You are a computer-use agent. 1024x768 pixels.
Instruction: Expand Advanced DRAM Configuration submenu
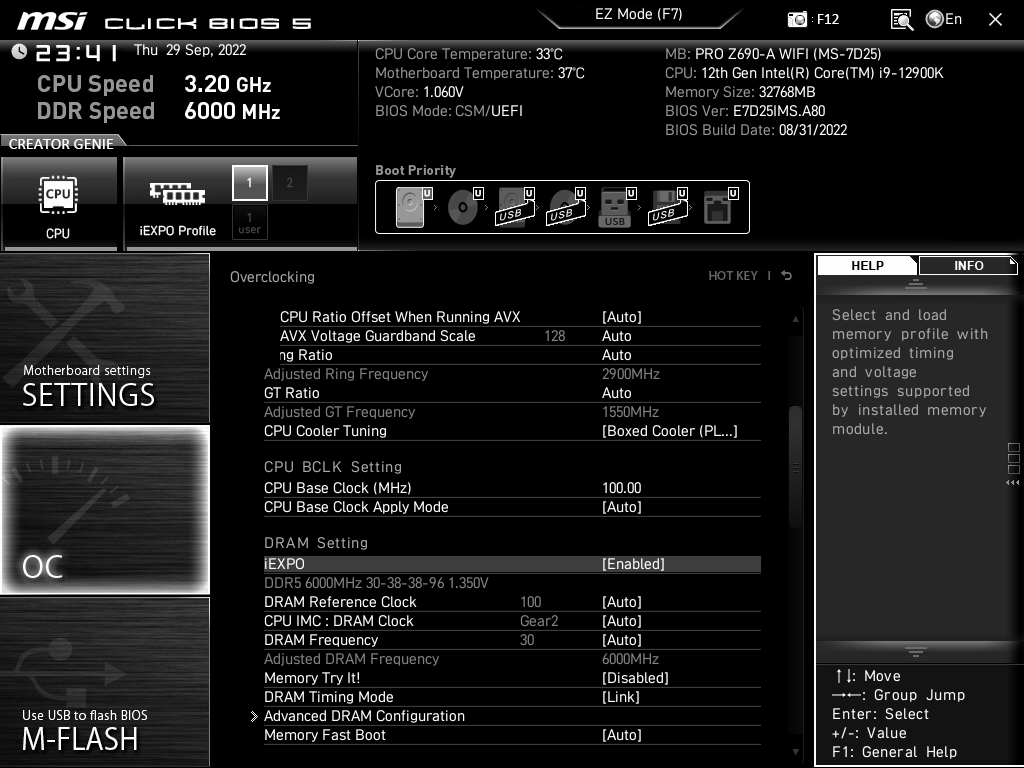364,716
